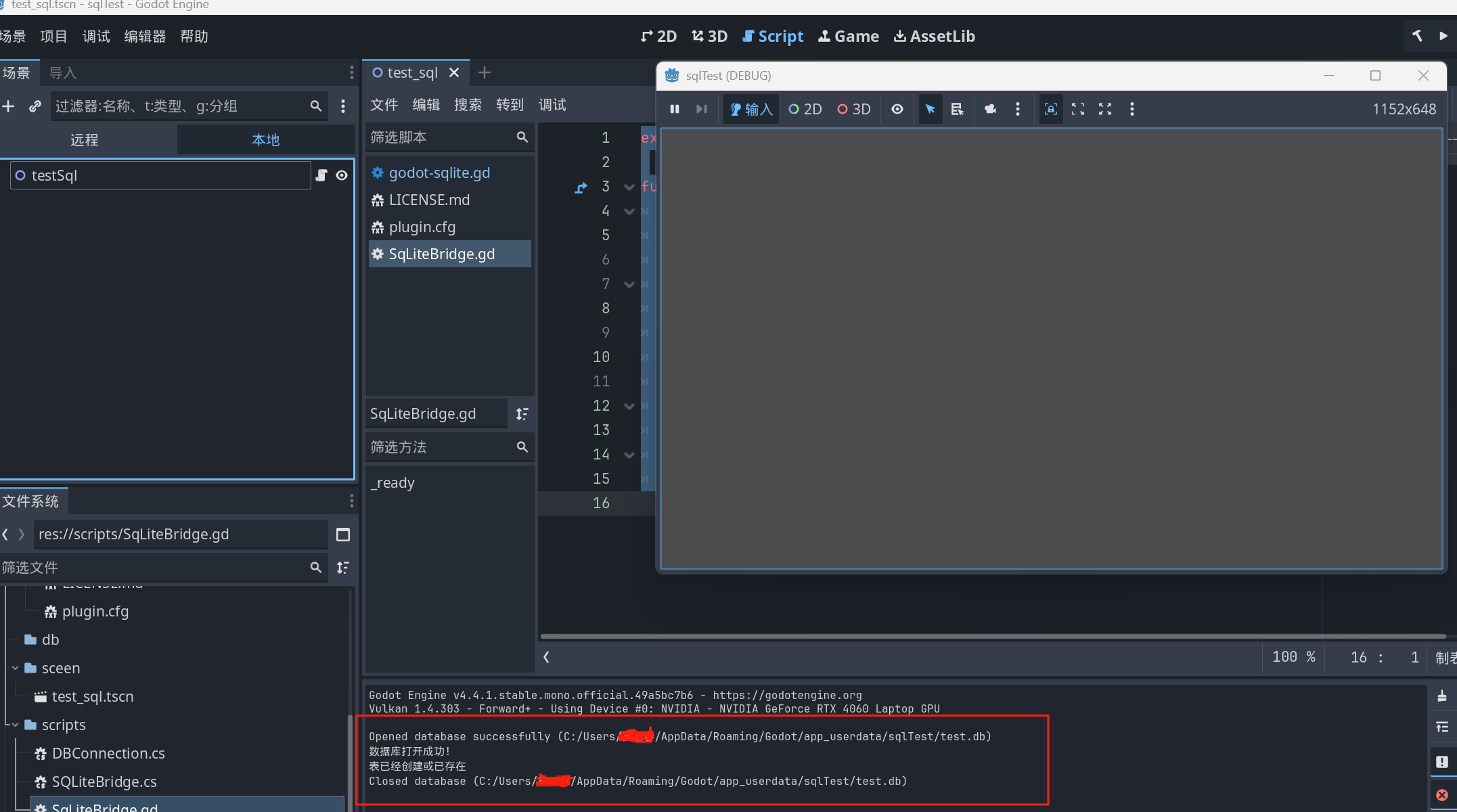
Task: Pause the running sqlTest debug game
Action: click(674, 109)
